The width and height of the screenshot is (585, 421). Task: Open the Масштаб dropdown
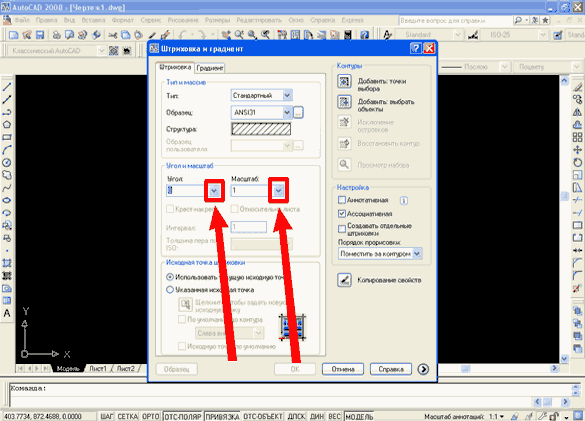click(278, 191)
